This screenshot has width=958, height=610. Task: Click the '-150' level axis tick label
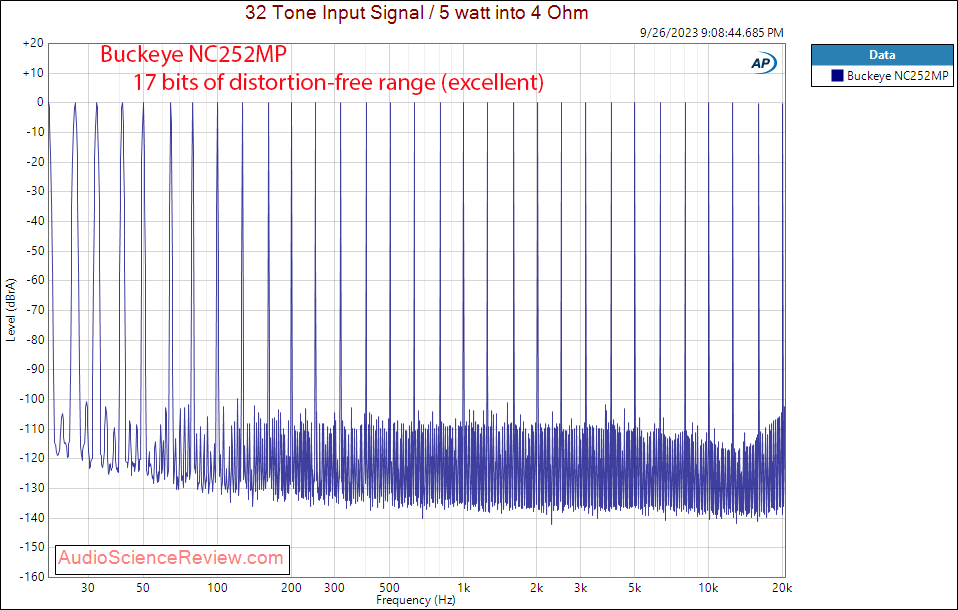pyautogui.click(x=32, y=547)
